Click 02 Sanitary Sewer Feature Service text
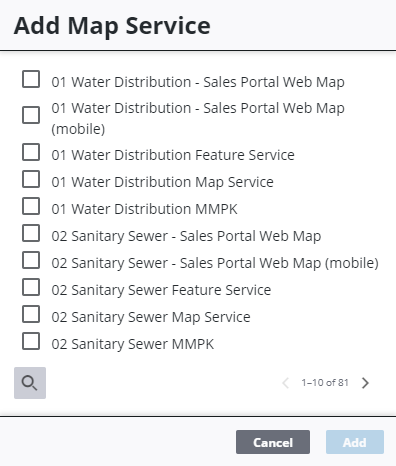Image resolution: width=396 pixels, height=466 pixels. click(161, 290)
